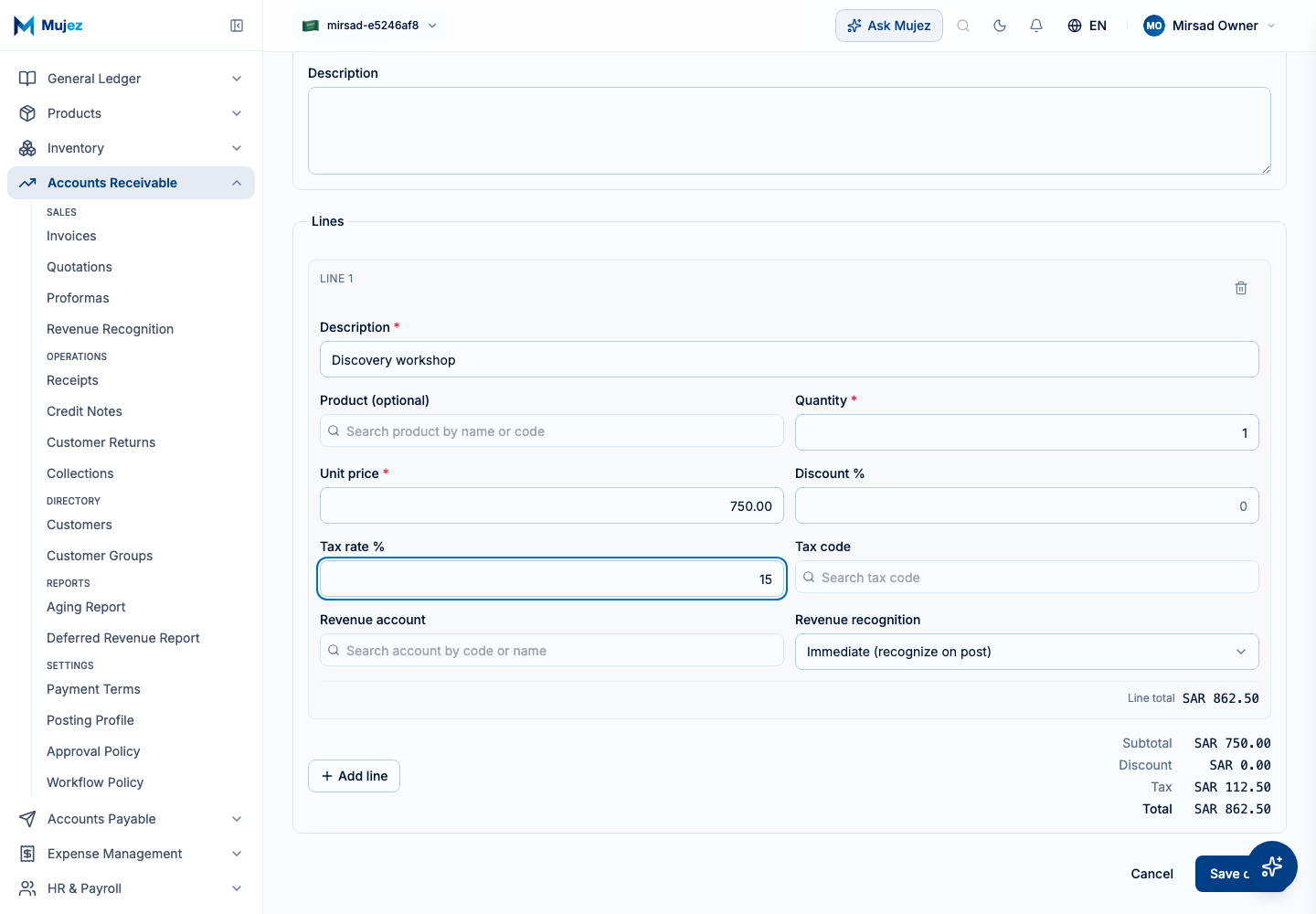
Task: Open Customer Returns
Action: (x=101, y=442)
